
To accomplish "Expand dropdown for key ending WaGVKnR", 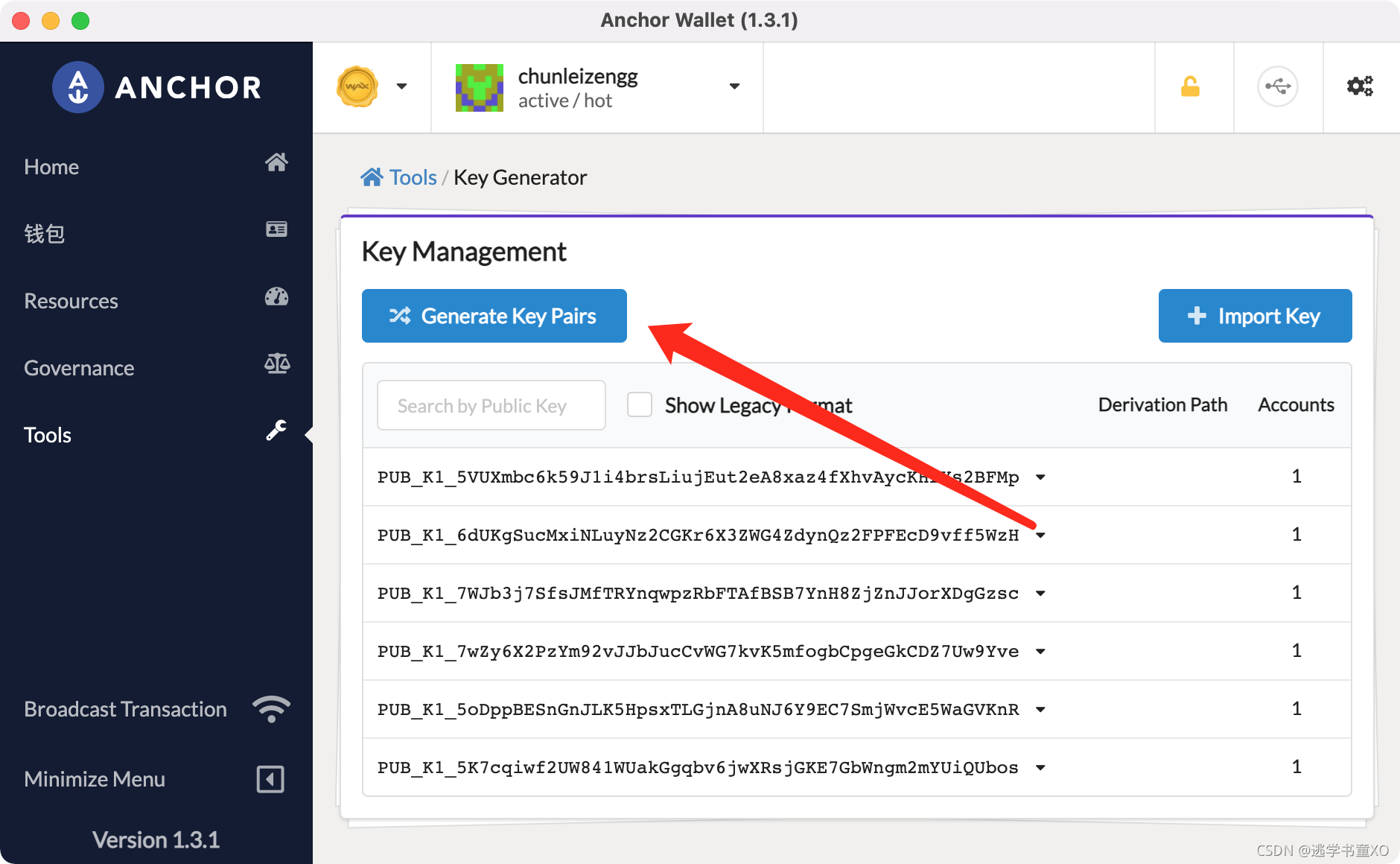I will point(1040,710).
